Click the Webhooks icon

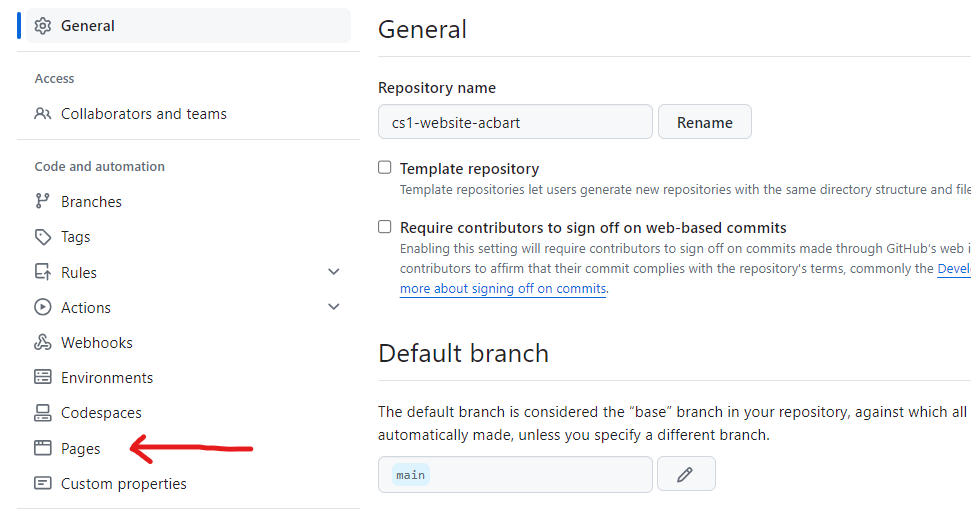[x=43, y=342]
